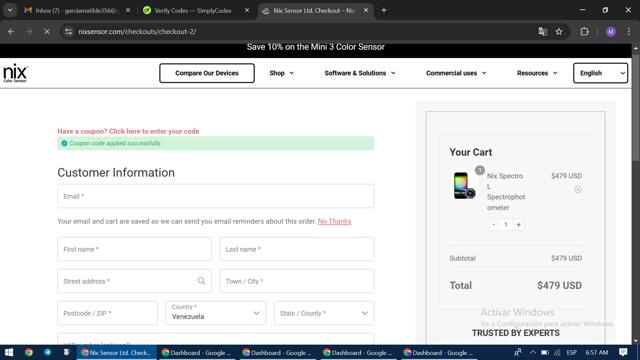Show hidden system tray icons
Screen dimensions: 640x360
click(533, 352)
